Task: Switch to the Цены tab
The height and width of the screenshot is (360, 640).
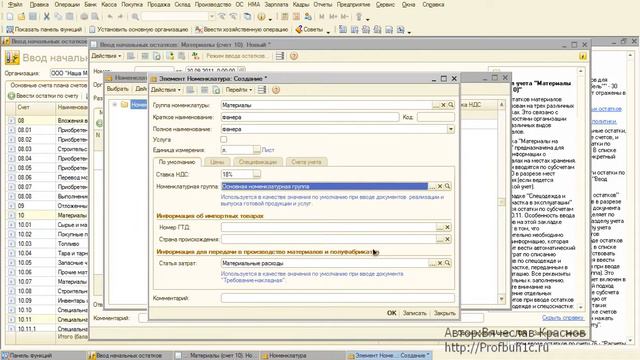Action: pyautogui.click(x=217, y=162)
